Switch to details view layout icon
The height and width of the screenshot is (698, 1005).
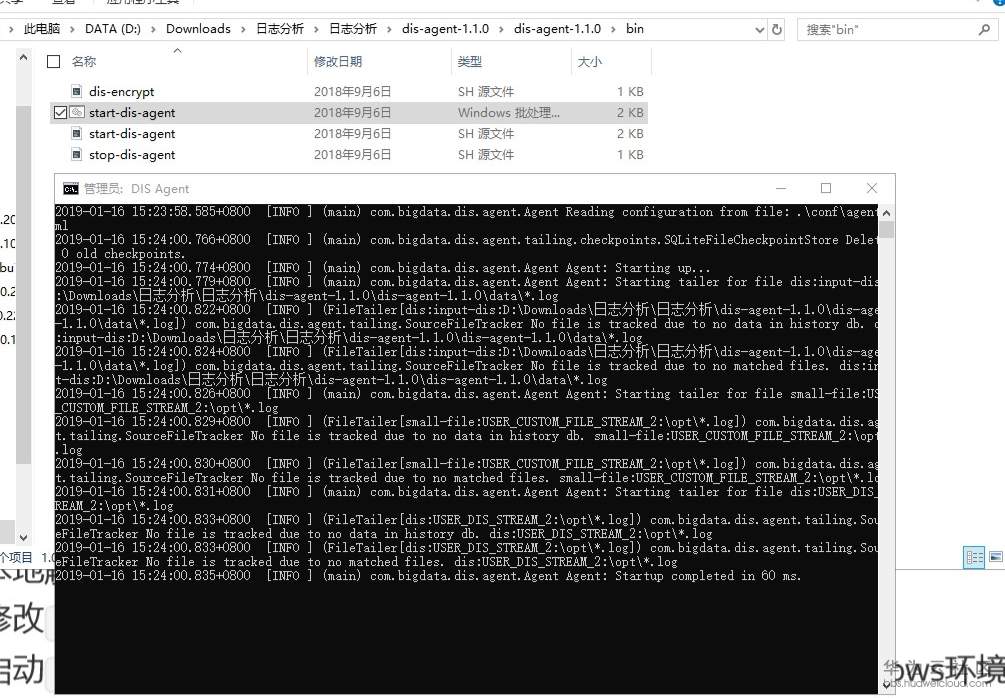(x=974, y=557)
